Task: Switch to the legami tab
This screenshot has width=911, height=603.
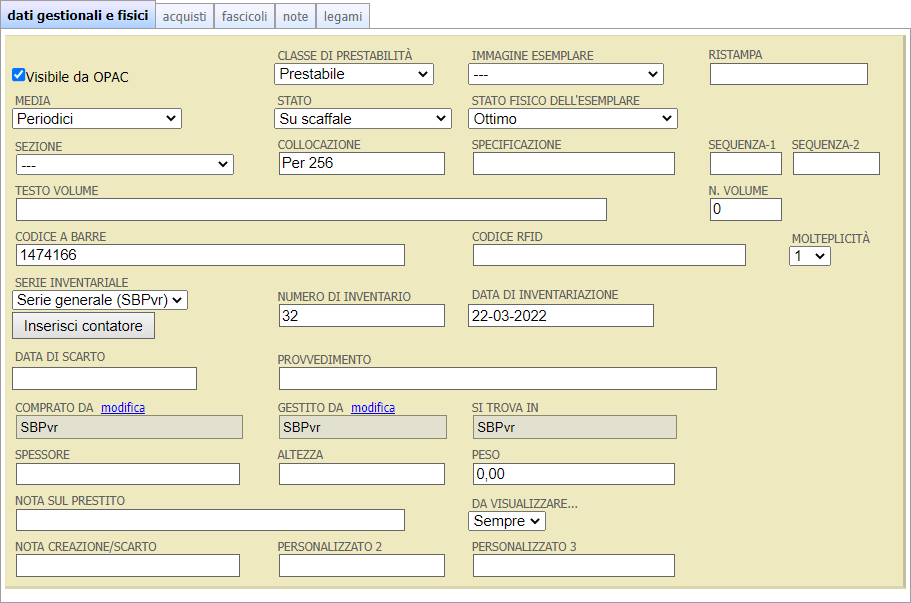Action: click(x=343, y=16)
